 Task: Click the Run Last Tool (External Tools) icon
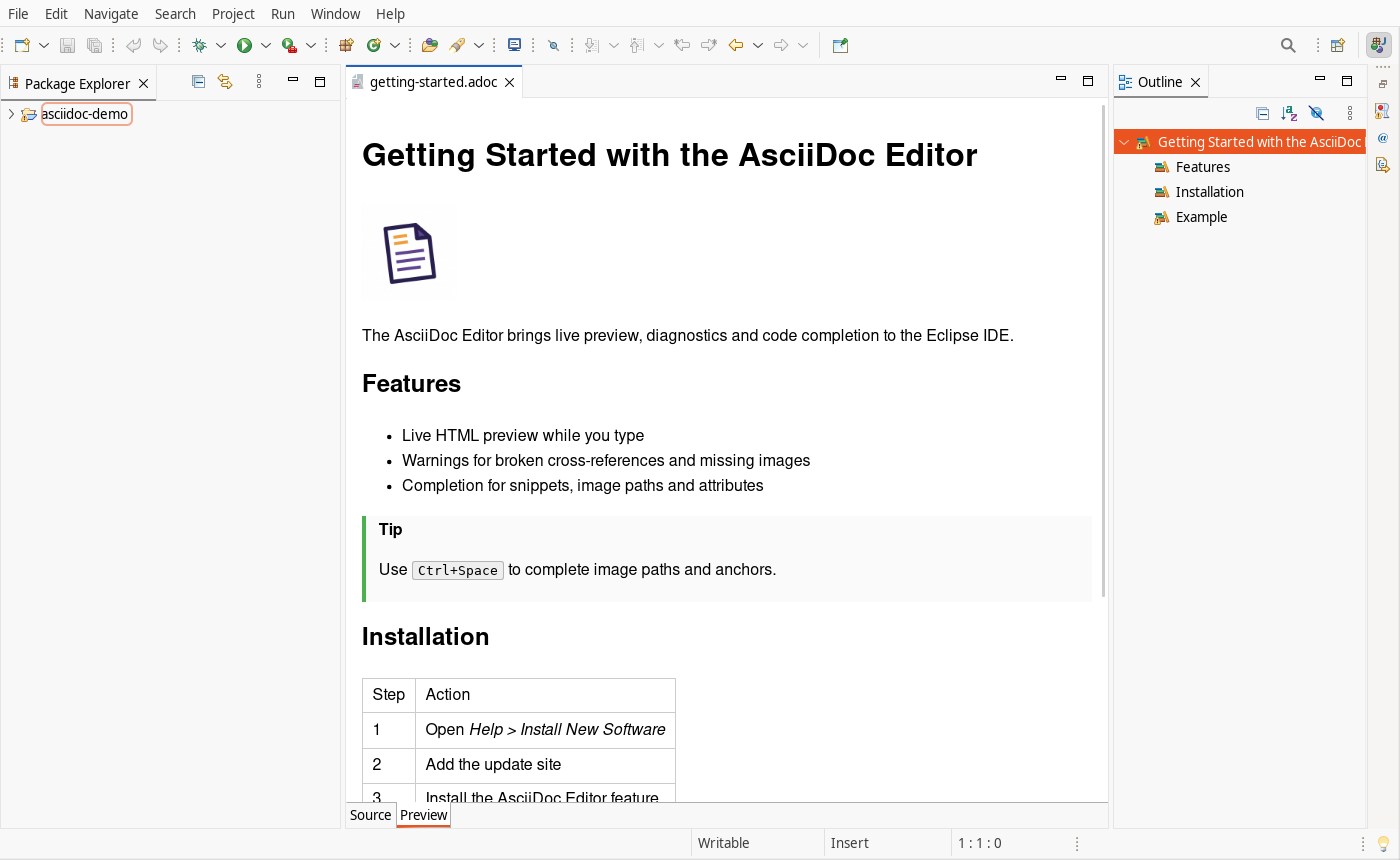(289, 45)
